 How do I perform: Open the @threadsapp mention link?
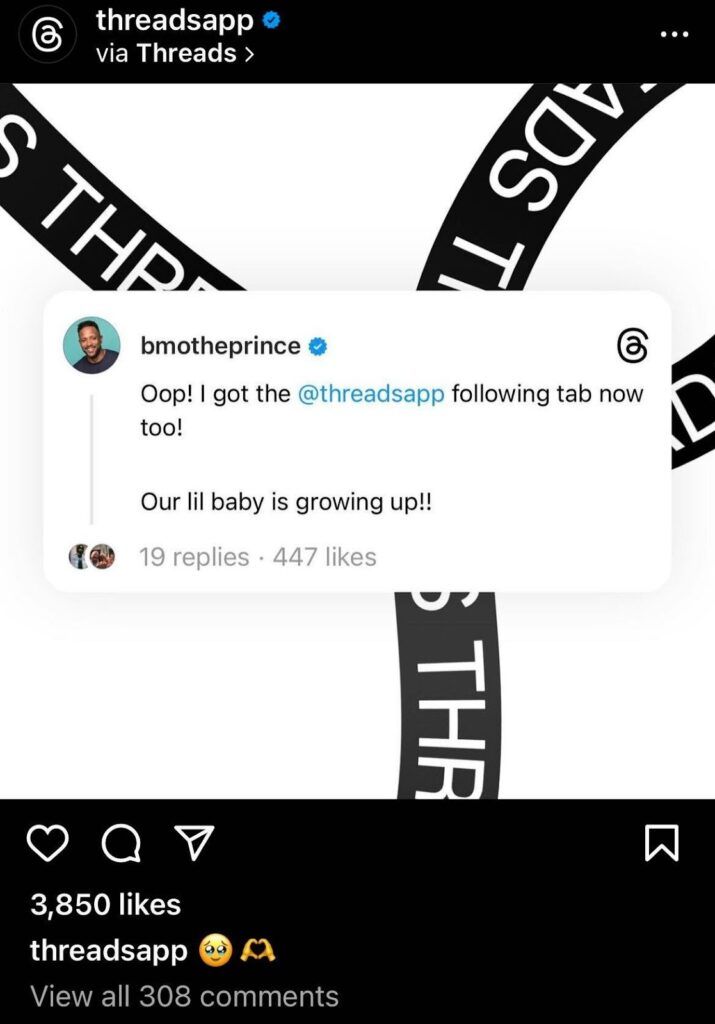pos(371,394)
